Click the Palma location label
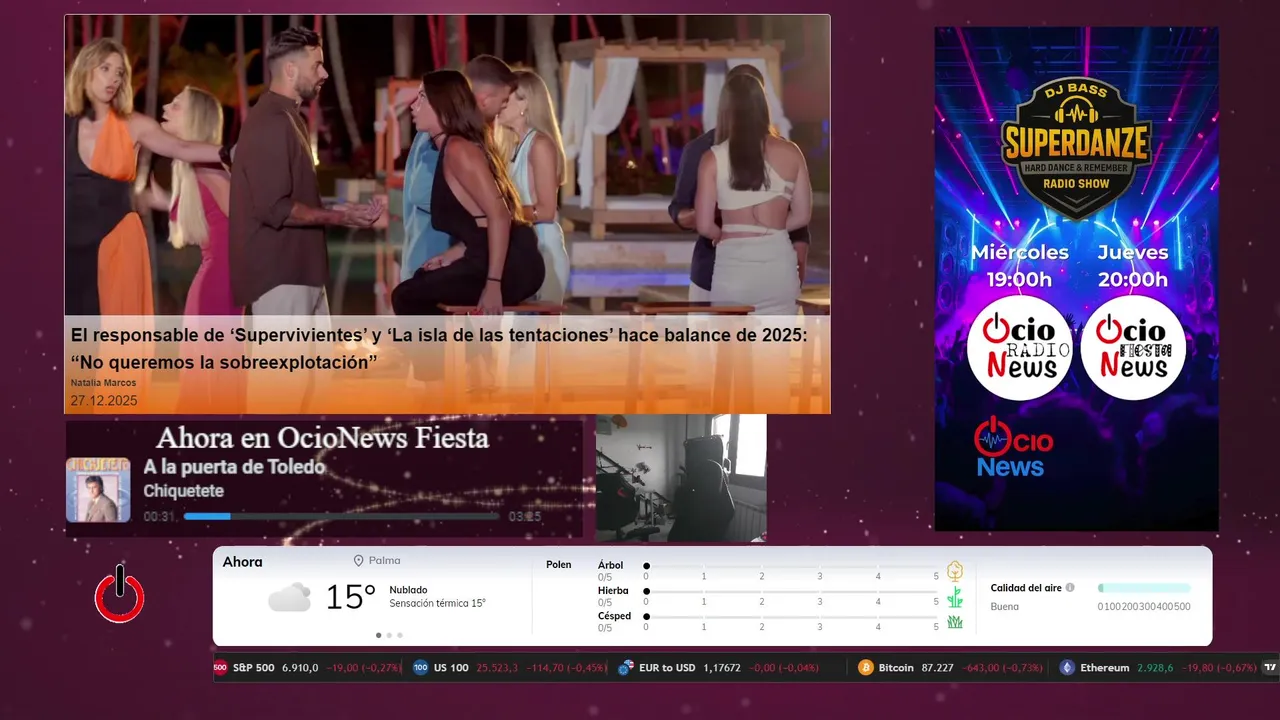1280x720 pixels. pos(384,561)
